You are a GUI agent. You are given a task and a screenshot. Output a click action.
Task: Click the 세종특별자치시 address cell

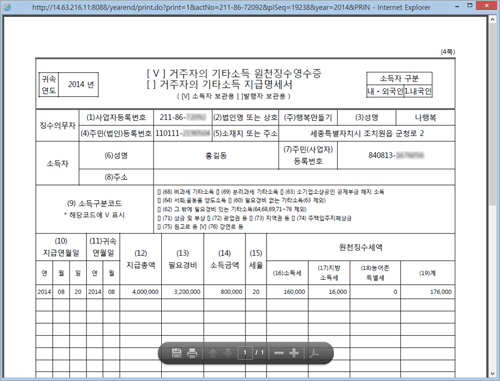pyautogui.click(x=367, y=133)
